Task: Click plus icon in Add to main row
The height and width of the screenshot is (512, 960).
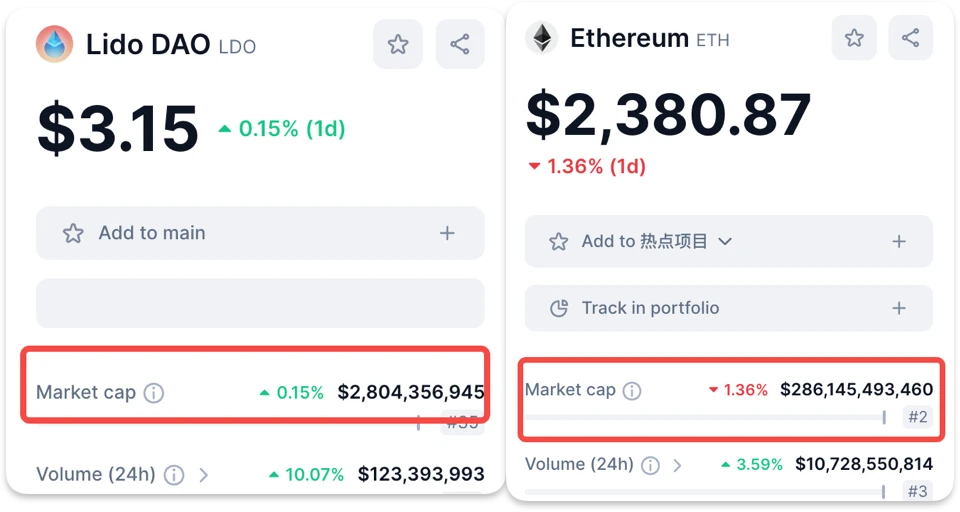Action: click(x=447, y=233)
